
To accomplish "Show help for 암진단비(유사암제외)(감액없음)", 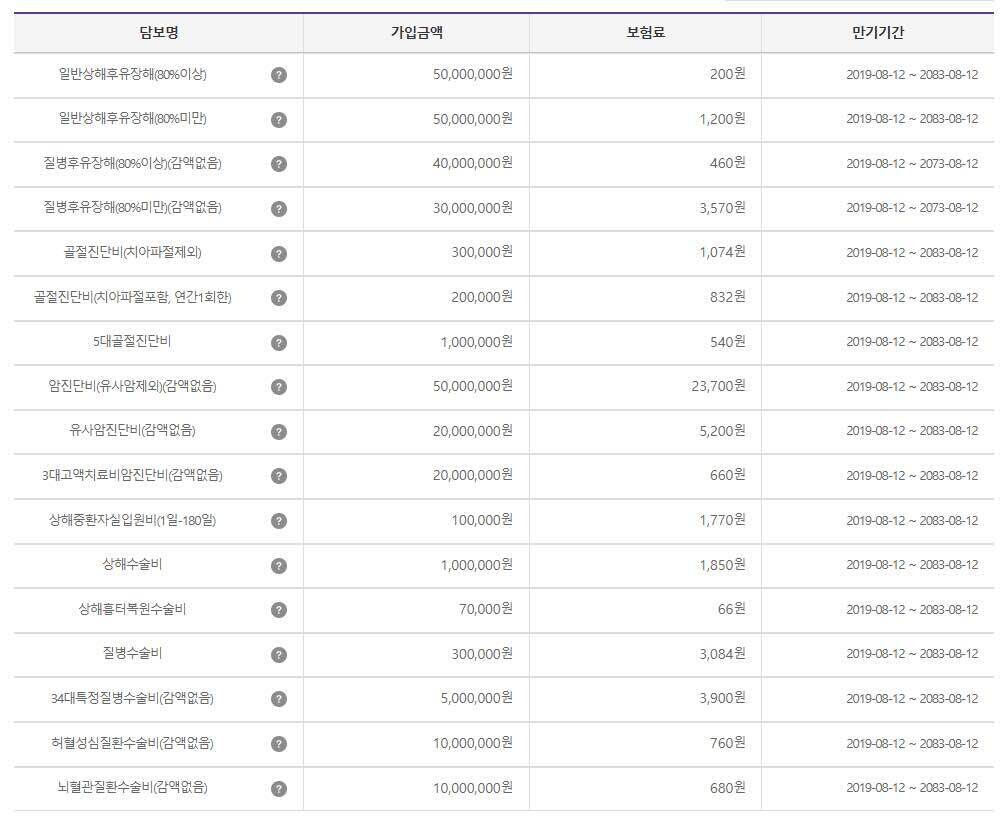I will (279, 387).
